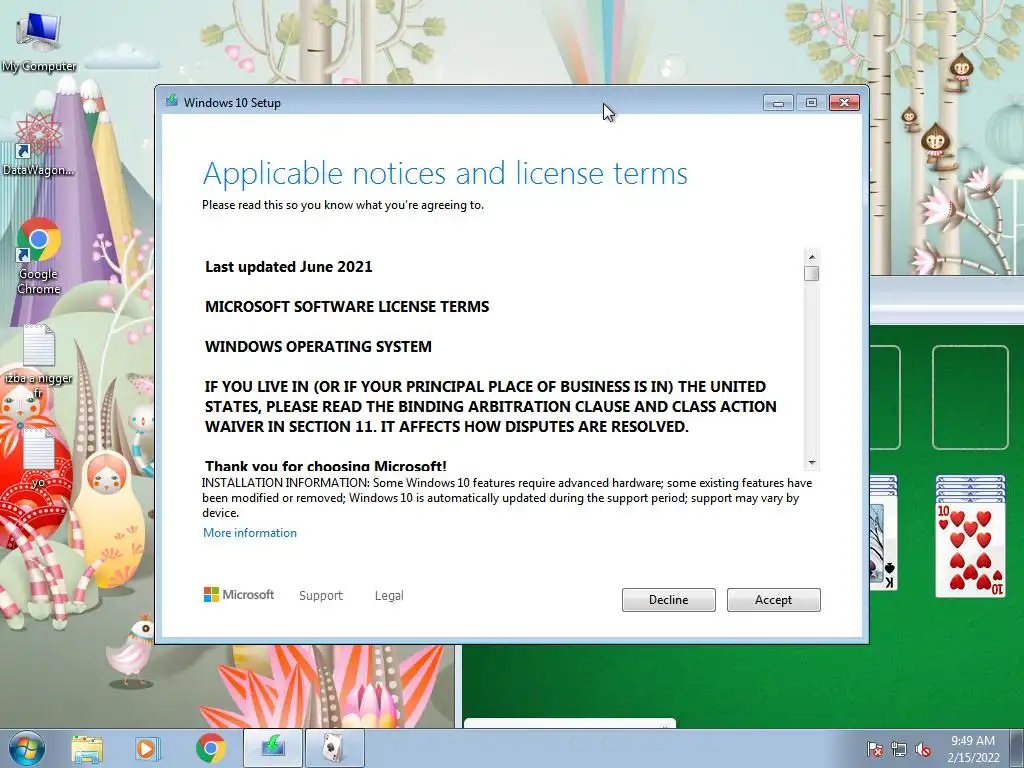Click "Thank you for choosing Microsoft!" line
This screenshot has width=1024, height=768.
coord(326,466)
